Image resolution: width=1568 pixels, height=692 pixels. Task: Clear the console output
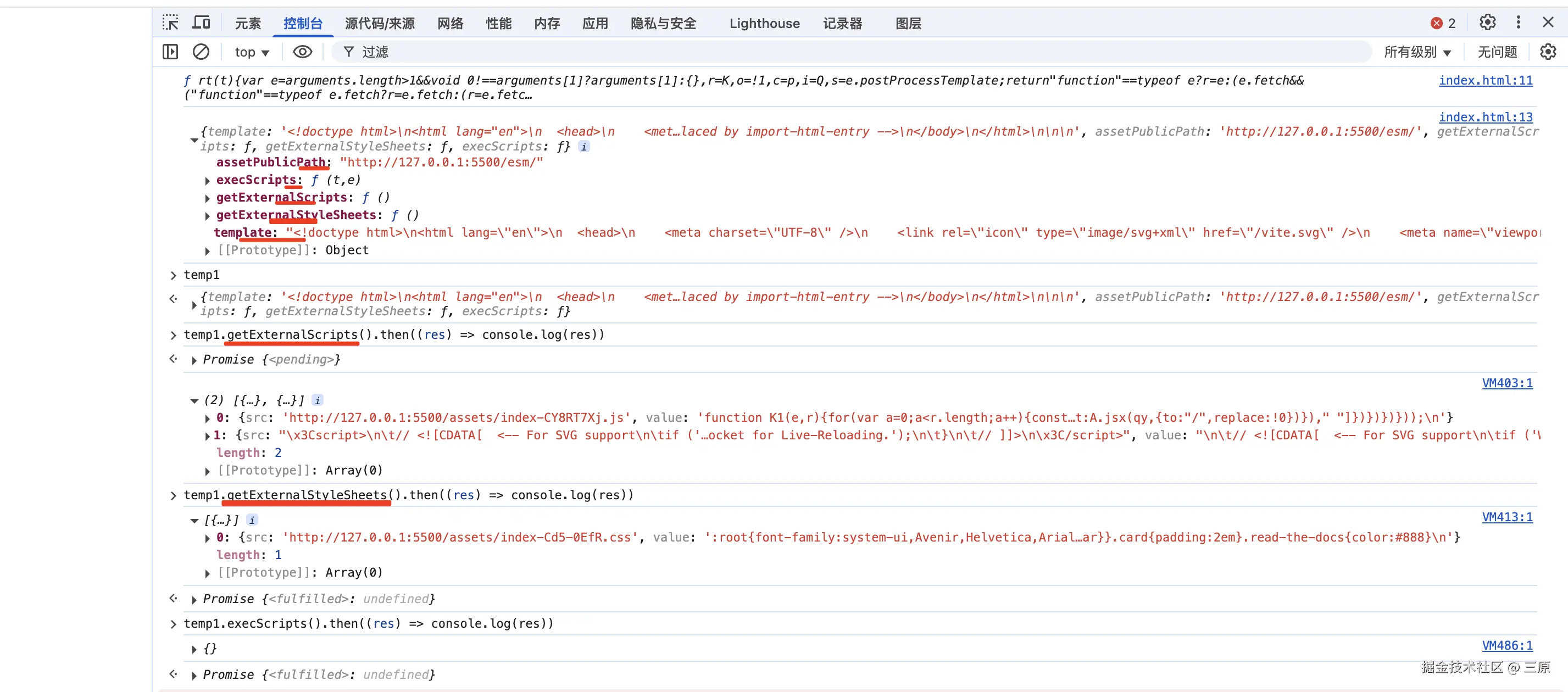point(202,52)
